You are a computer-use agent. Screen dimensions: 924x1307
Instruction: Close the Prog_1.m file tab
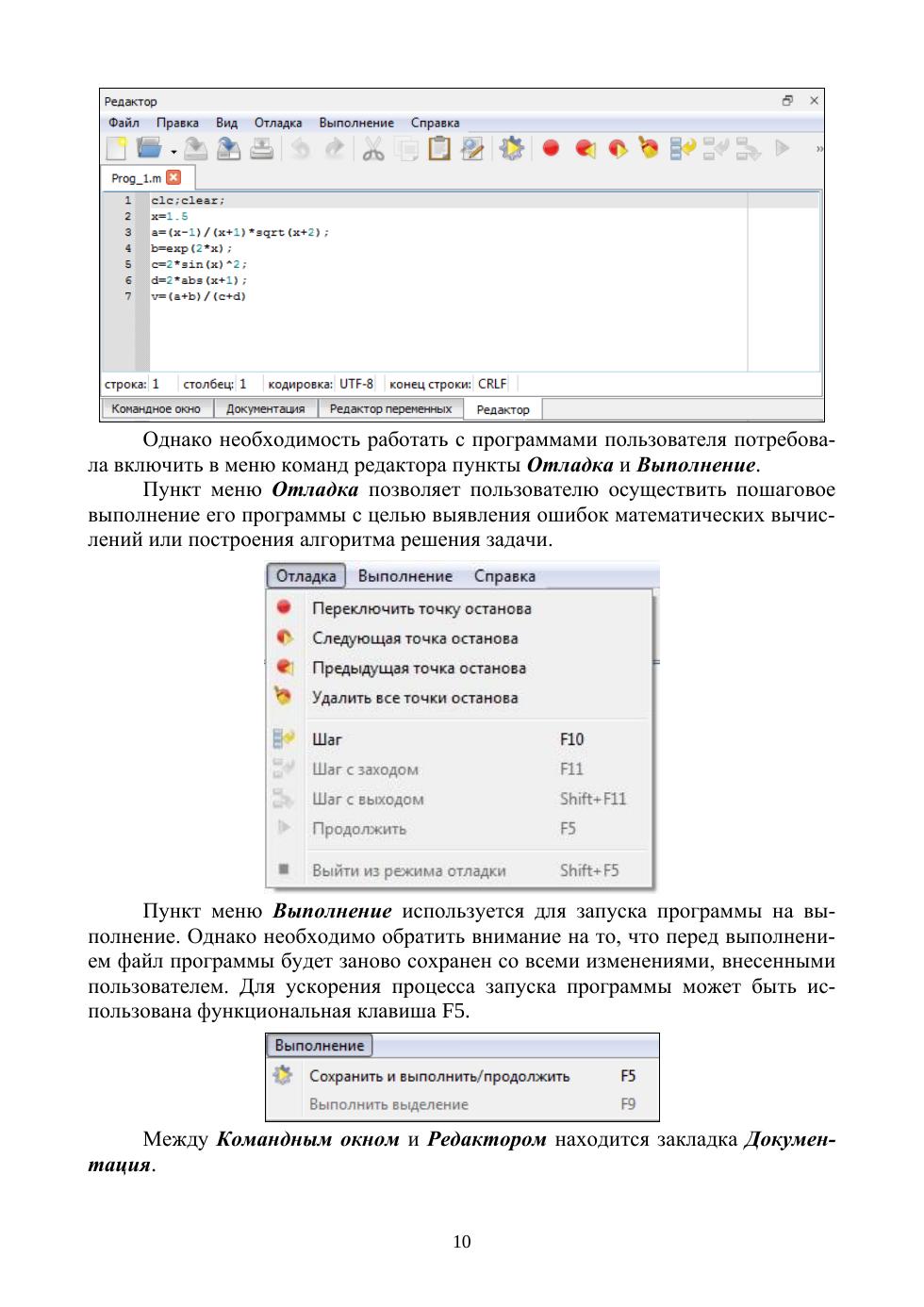pyautogui.click(x=173, y=177)
